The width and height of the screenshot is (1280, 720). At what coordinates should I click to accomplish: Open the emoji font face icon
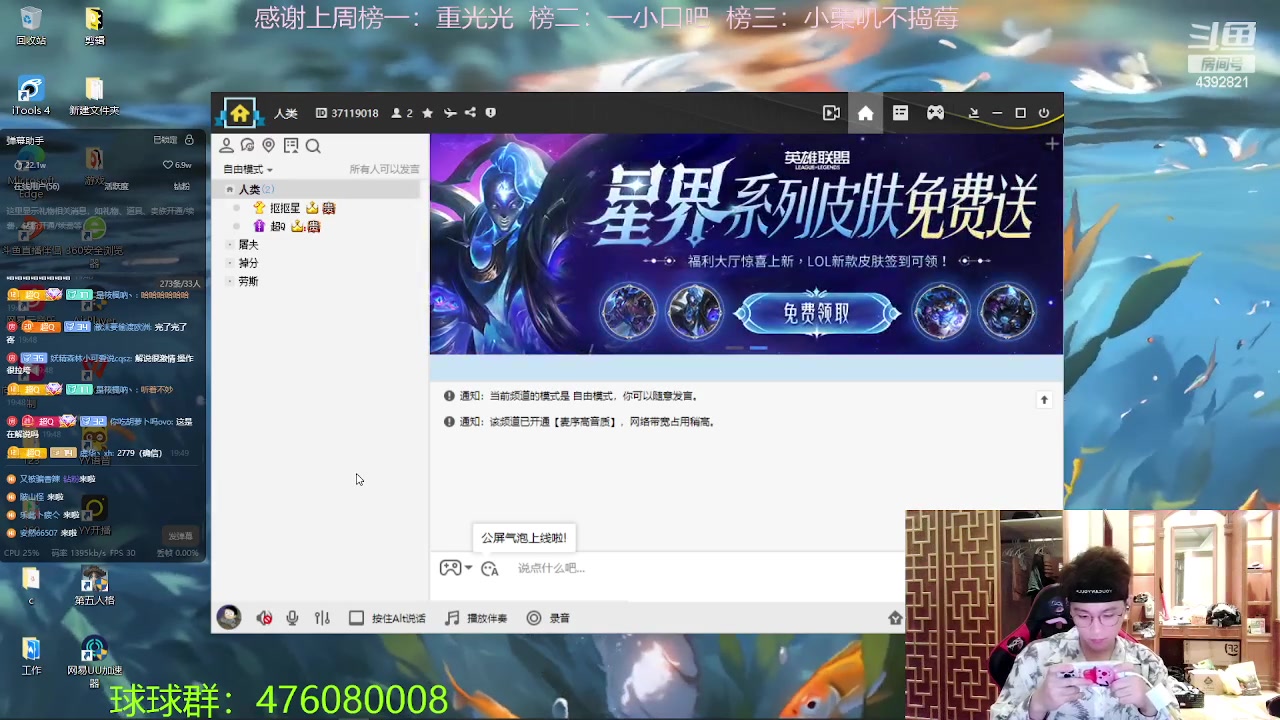pyautogui.click(x=489, y=568)
